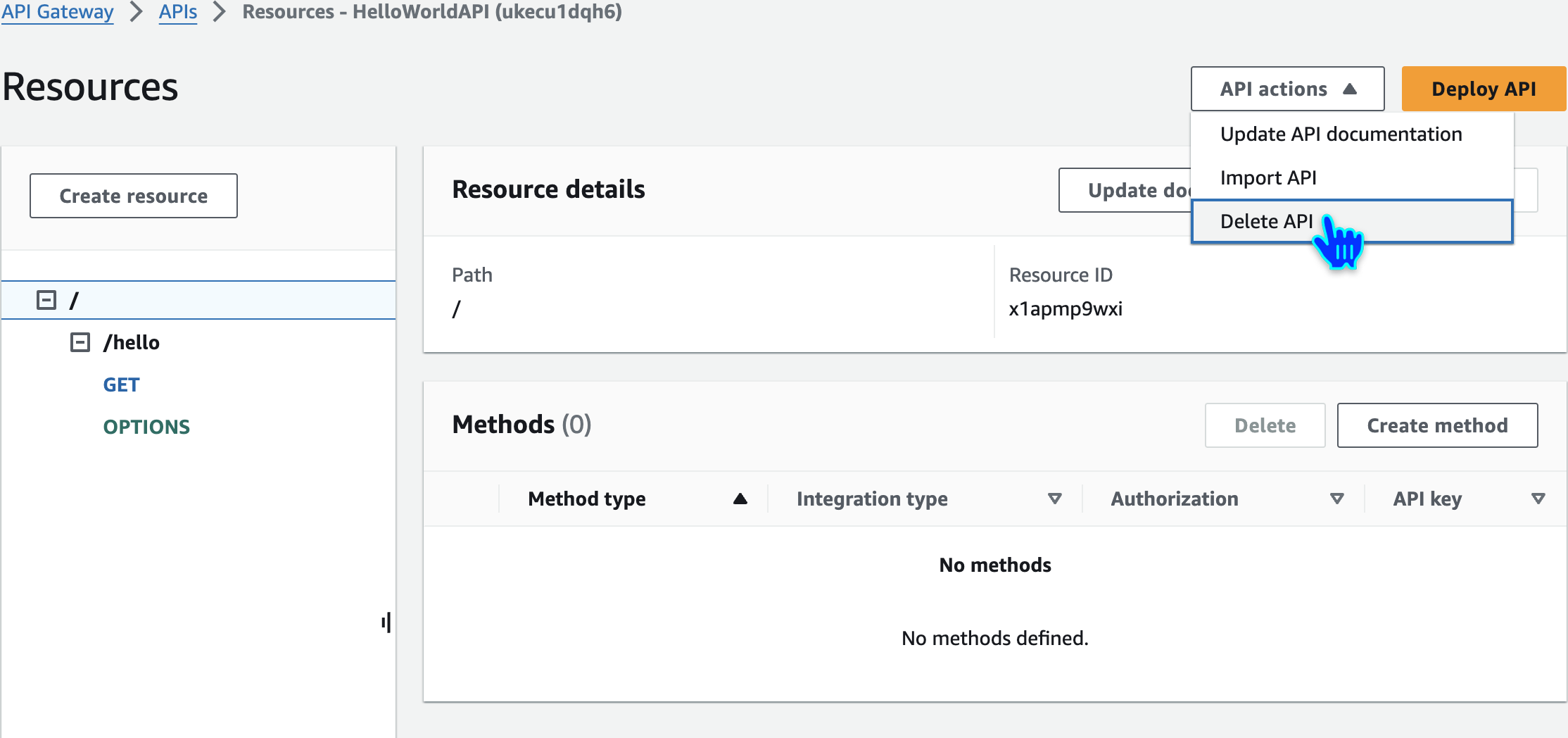Click the API key column sort arrow
Image resolution: width=1568 pixels, height=738 pixels.
tap(1538, 499)
